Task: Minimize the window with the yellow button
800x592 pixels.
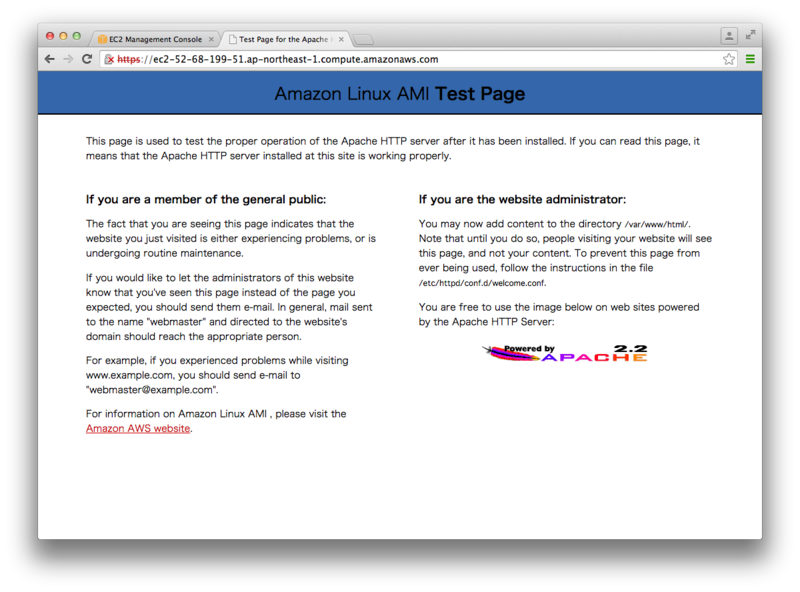Action: pyautogui.click(x=63, y=36)
